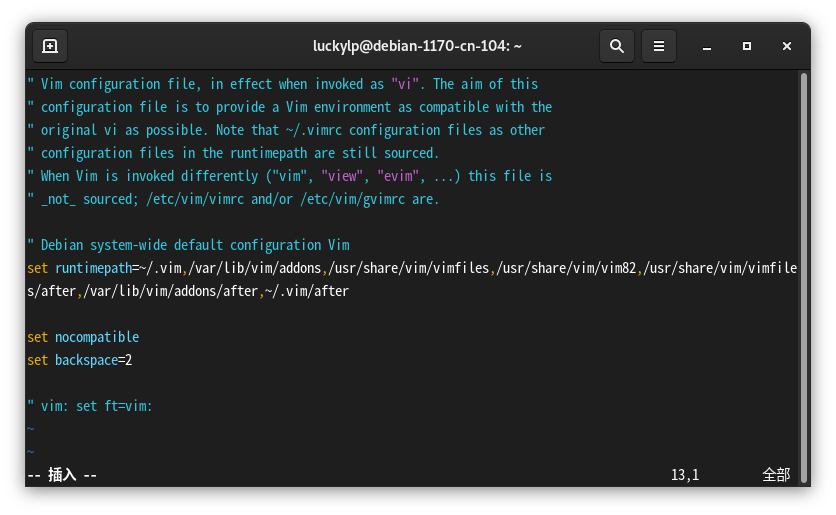Maximize the terminal window
This screenshot has height=515, width=836.
747,46
